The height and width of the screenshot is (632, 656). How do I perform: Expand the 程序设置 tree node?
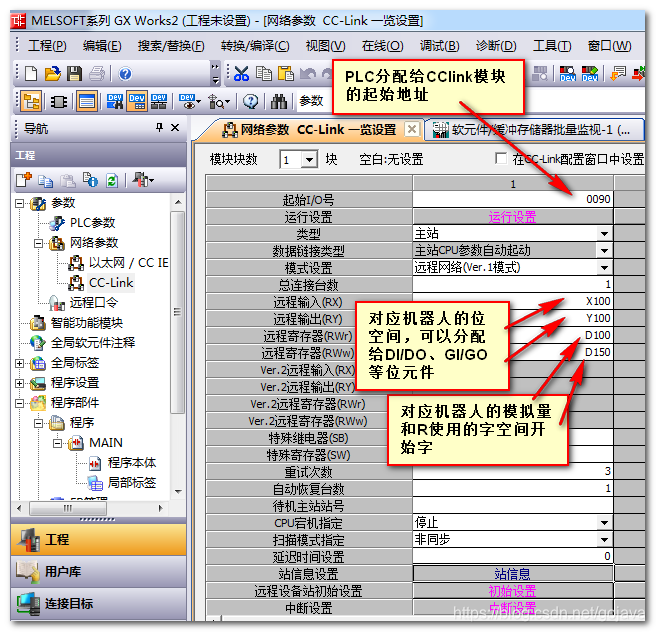tap(19, 383)
